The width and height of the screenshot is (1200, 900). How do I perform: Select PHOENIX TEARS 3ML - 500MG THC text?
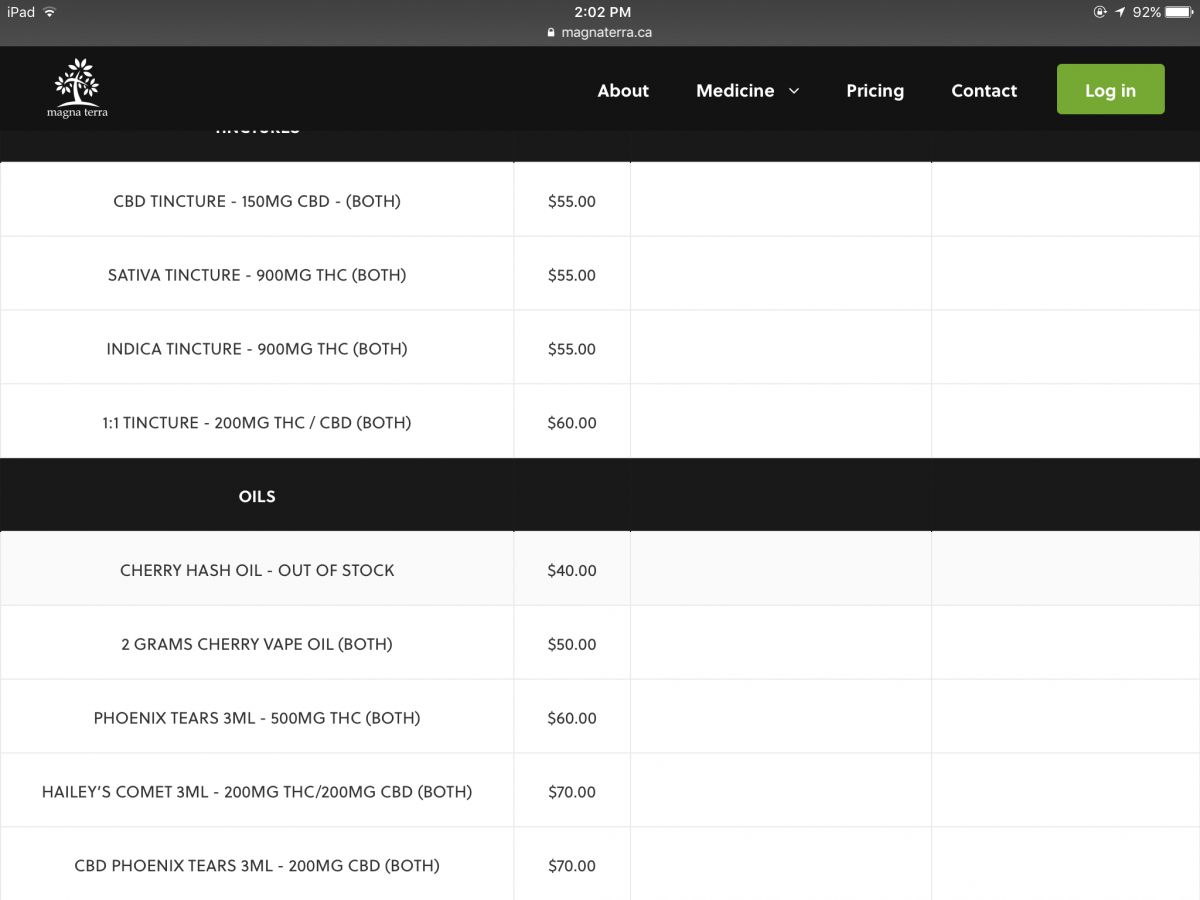257,718
